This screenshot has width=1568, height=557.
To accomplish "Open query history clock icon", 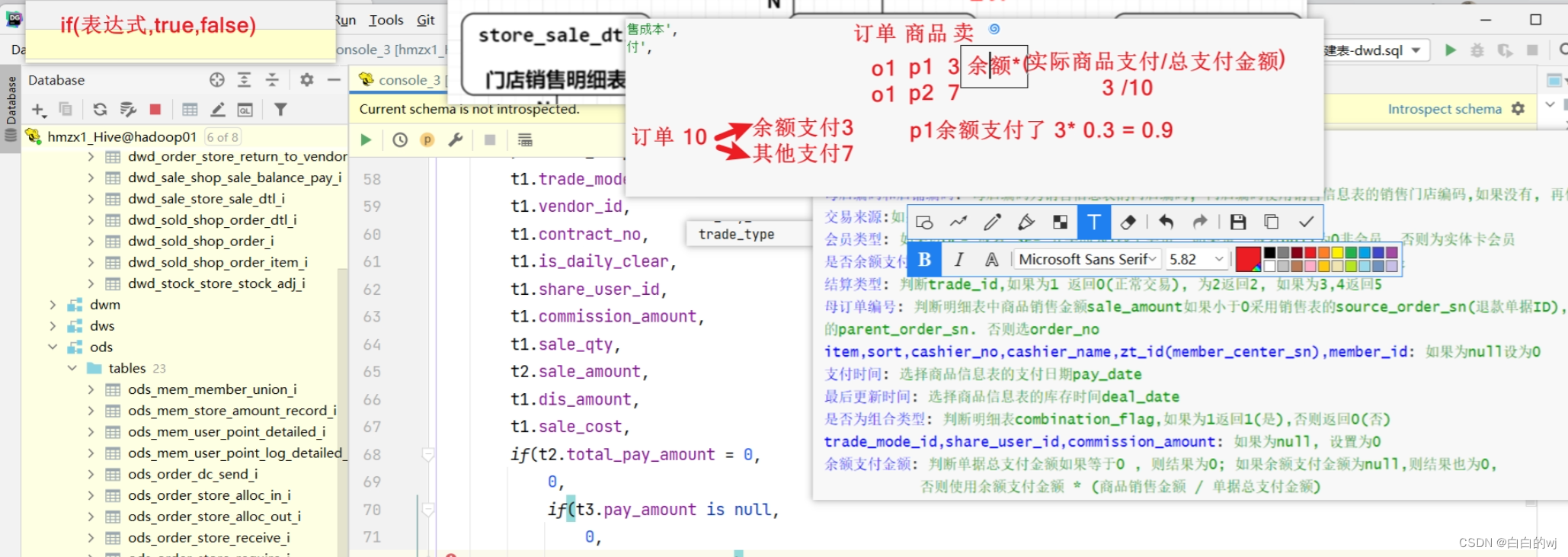I will pos(400,140).
